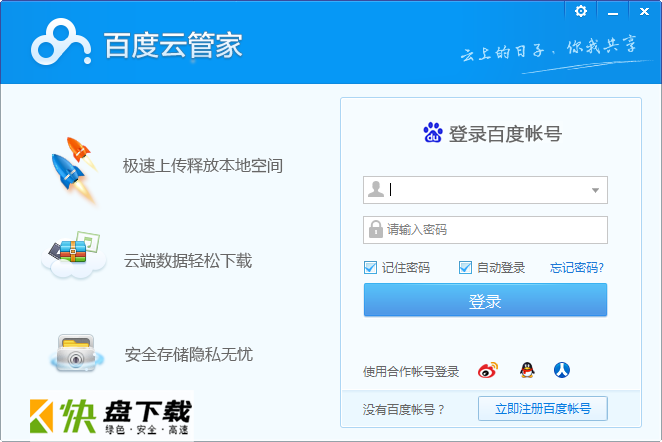Open the 忘记密码? link
Image resolution: width=662 pixels, height=442 pixels.
click(577, 268)
